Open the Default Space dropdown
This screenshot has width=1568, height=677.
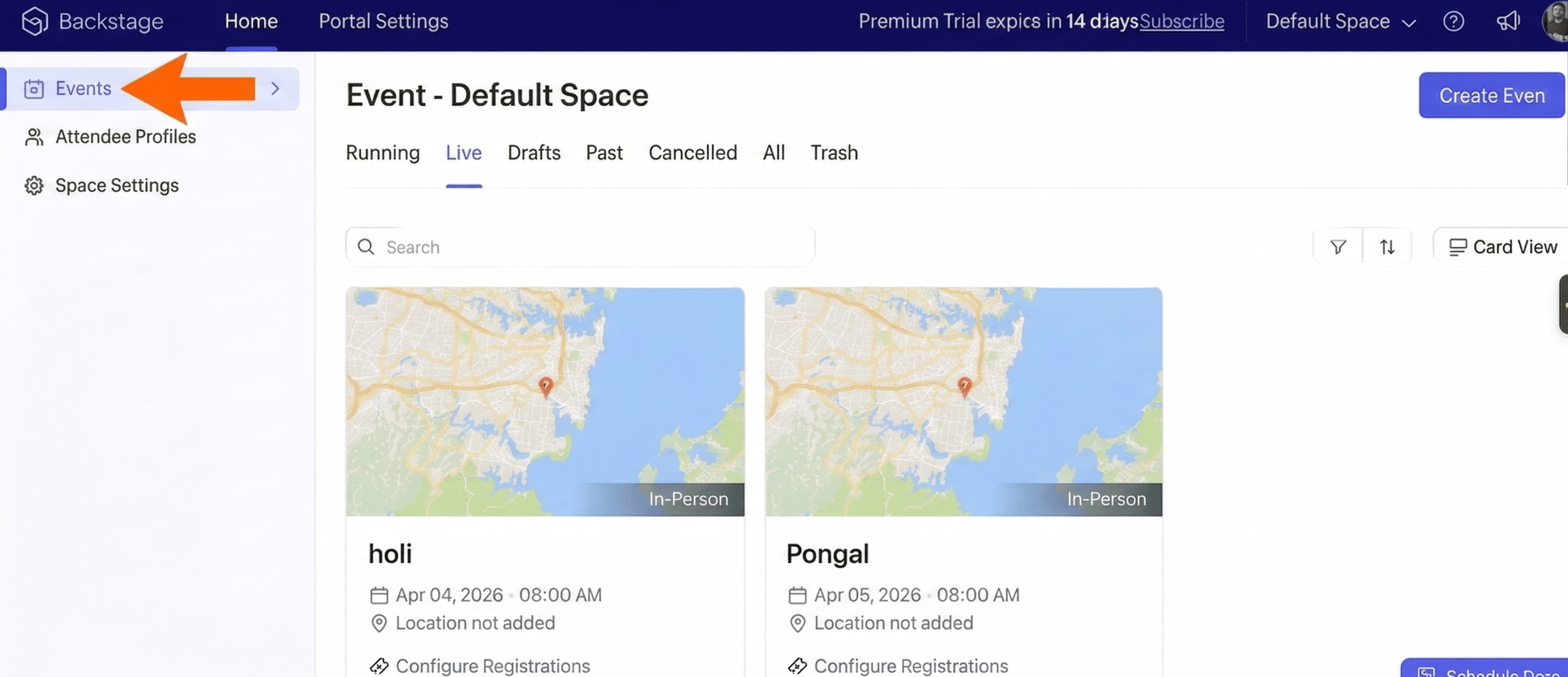tap(1340, 21)
